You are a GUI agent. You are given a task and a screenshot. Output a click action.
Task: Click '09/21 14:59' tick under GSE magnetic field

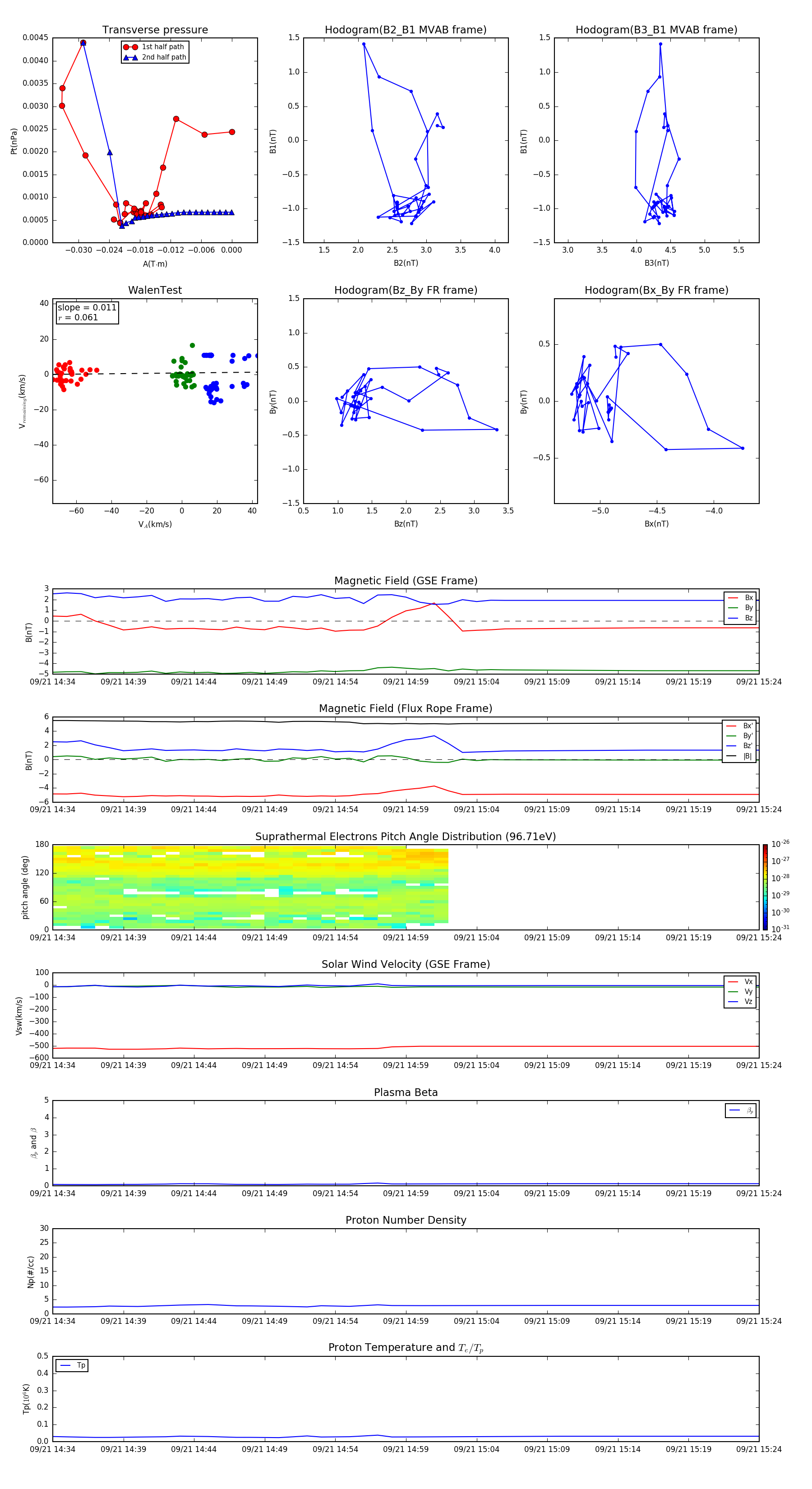pyautogui.click(x=406, y=682)
